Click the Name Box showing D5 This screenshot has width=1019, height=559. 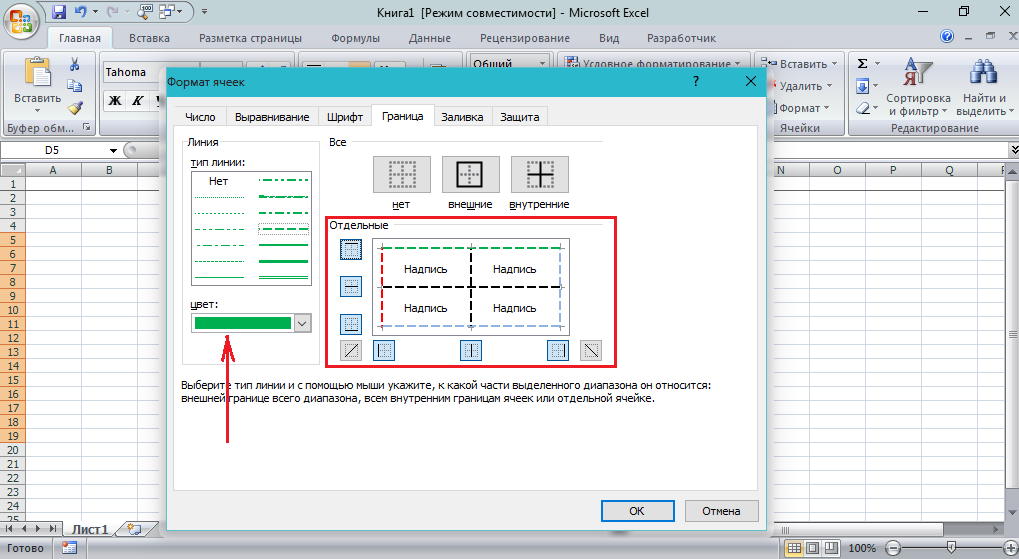point(53,150)
